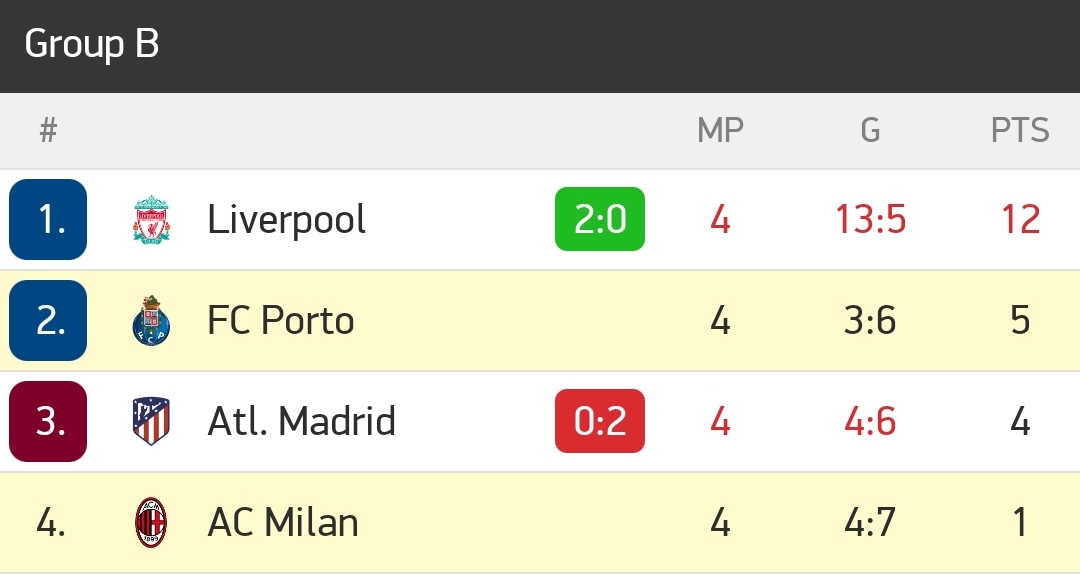This screenshot has width=1080, height=581.
Task: Sort table by G column header
Action: [870, 130]
